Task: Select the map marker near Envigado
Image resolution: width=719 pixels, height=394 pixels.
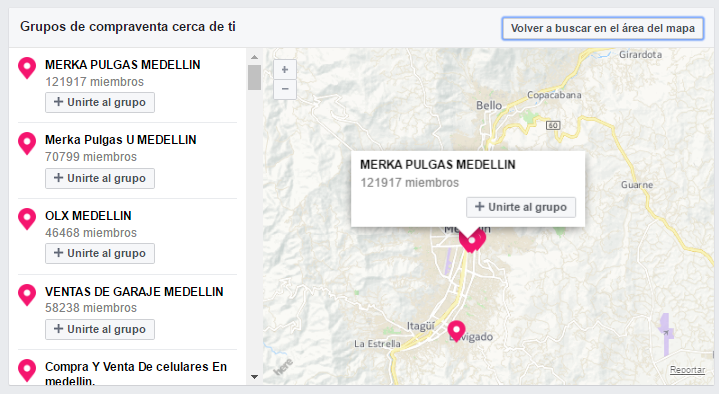Action: tap(456, 331)
